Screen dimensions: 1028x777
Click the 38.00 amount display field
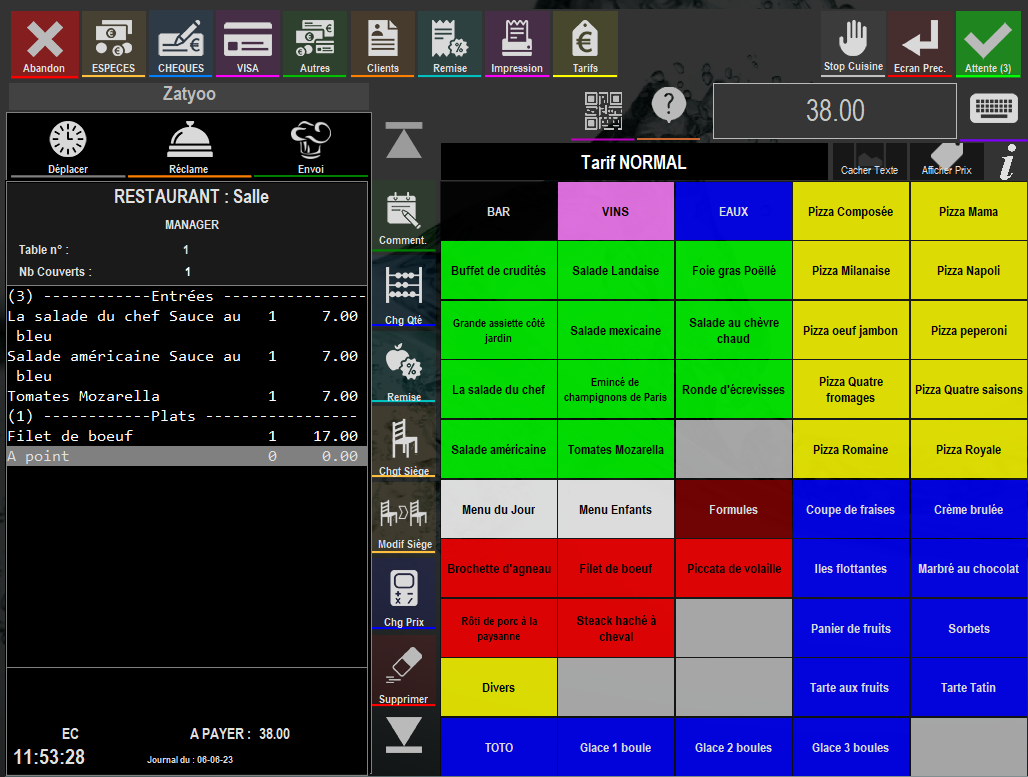[x=835, y=111]
